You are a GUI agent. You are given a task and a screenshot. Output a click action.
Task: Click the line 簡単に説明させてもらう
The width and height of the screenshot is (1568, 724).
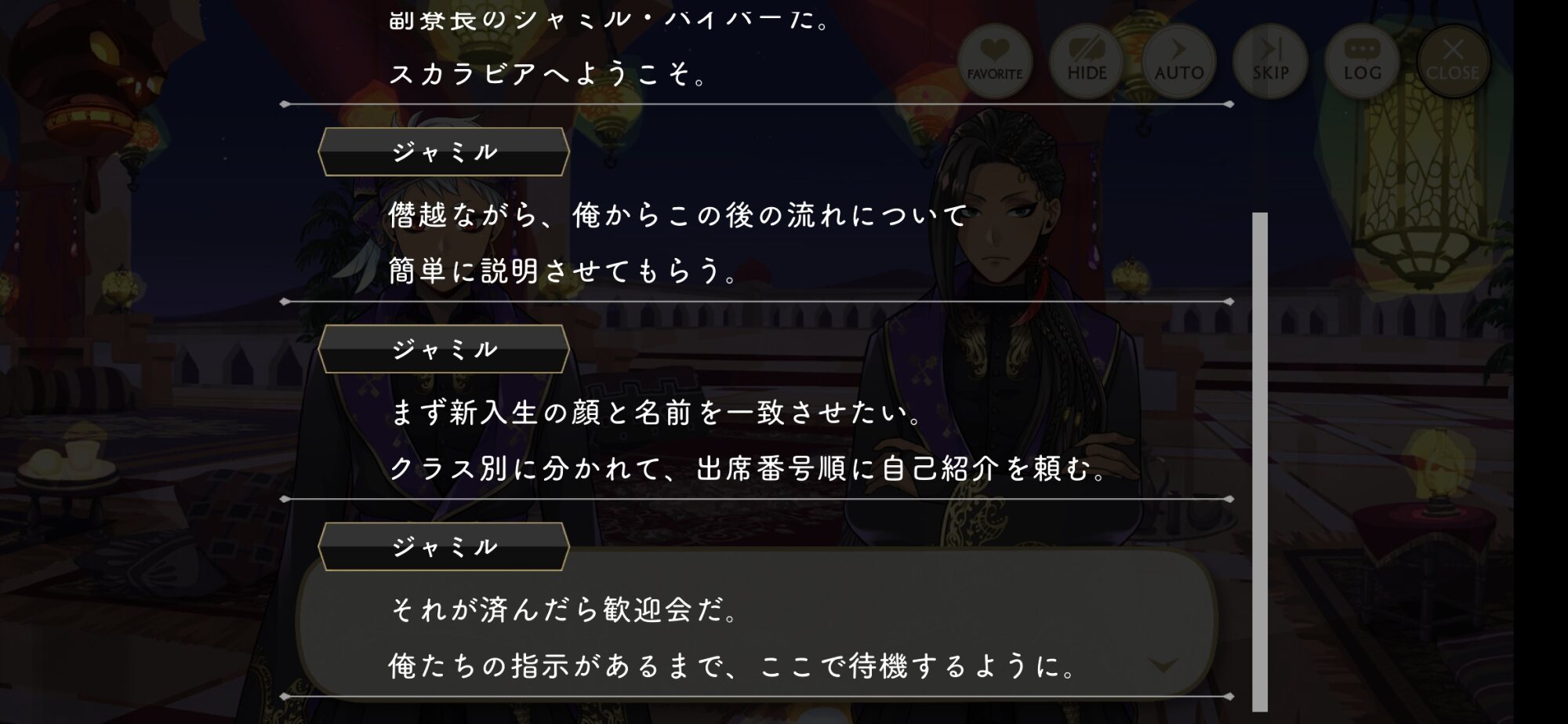563,271
